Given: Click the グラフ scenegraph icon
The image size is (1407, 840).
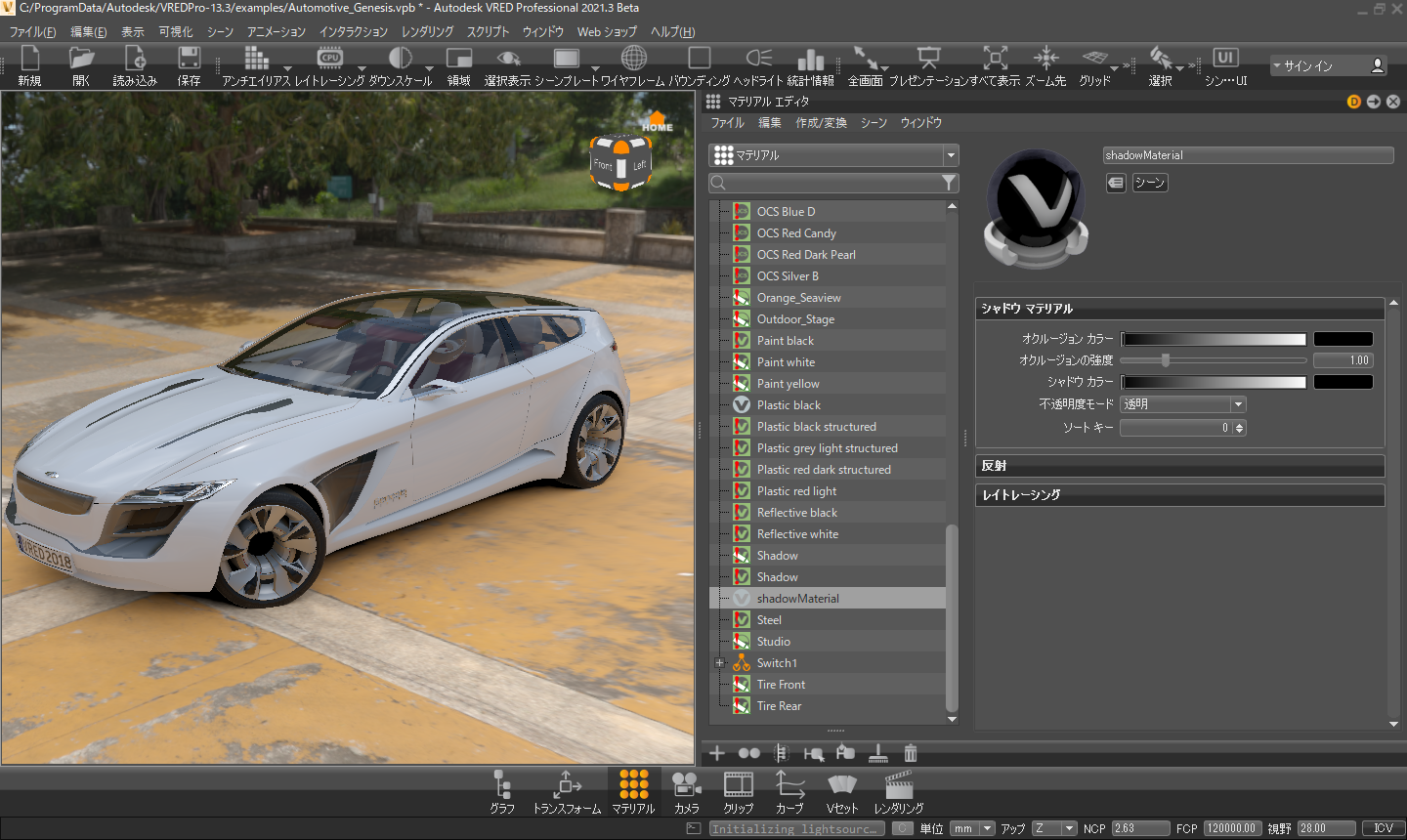Looking at the screenshot, I should coord(502,786).
